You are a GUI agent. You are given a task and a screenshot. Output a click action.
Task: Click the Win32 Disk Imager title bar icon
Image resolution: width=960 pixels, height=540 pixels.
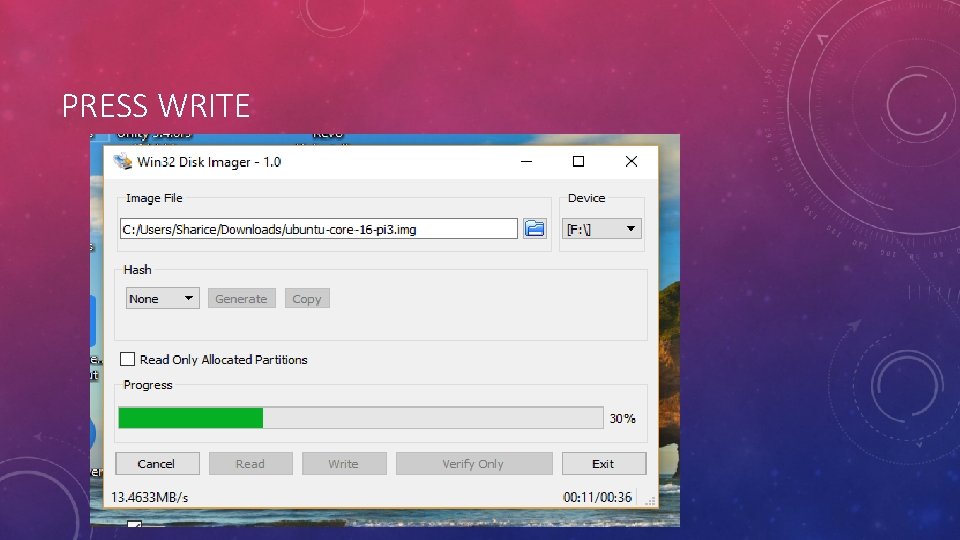[x=122, y=162]
